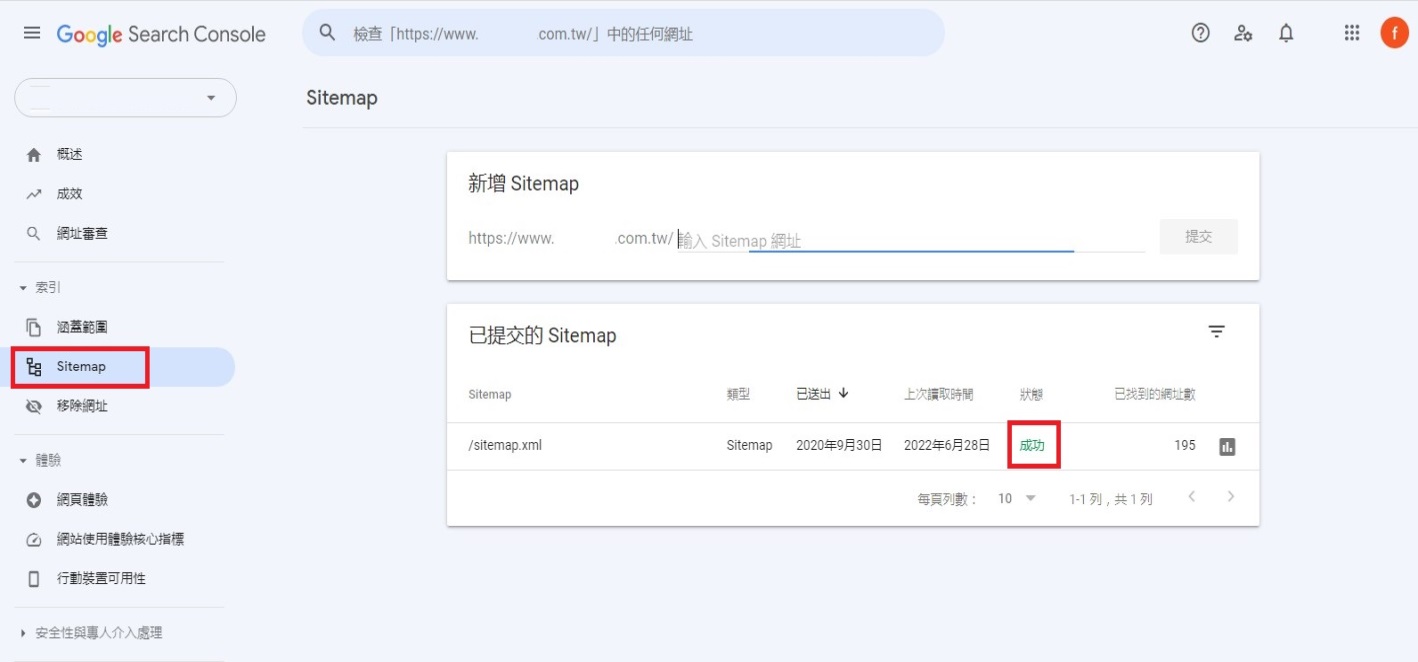
Task: Open the rows per page dropdown
Action: (x=1018, y=498)
